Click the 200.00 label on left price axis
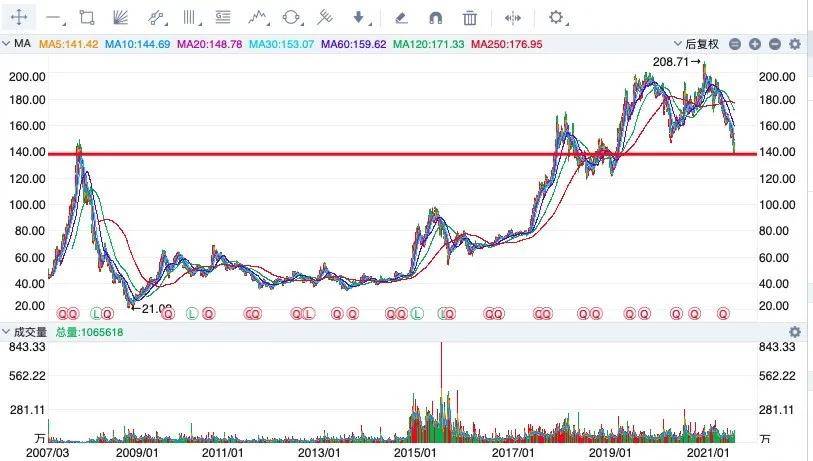The width and height of the screenshot is (813, 461). click(27, 77)
